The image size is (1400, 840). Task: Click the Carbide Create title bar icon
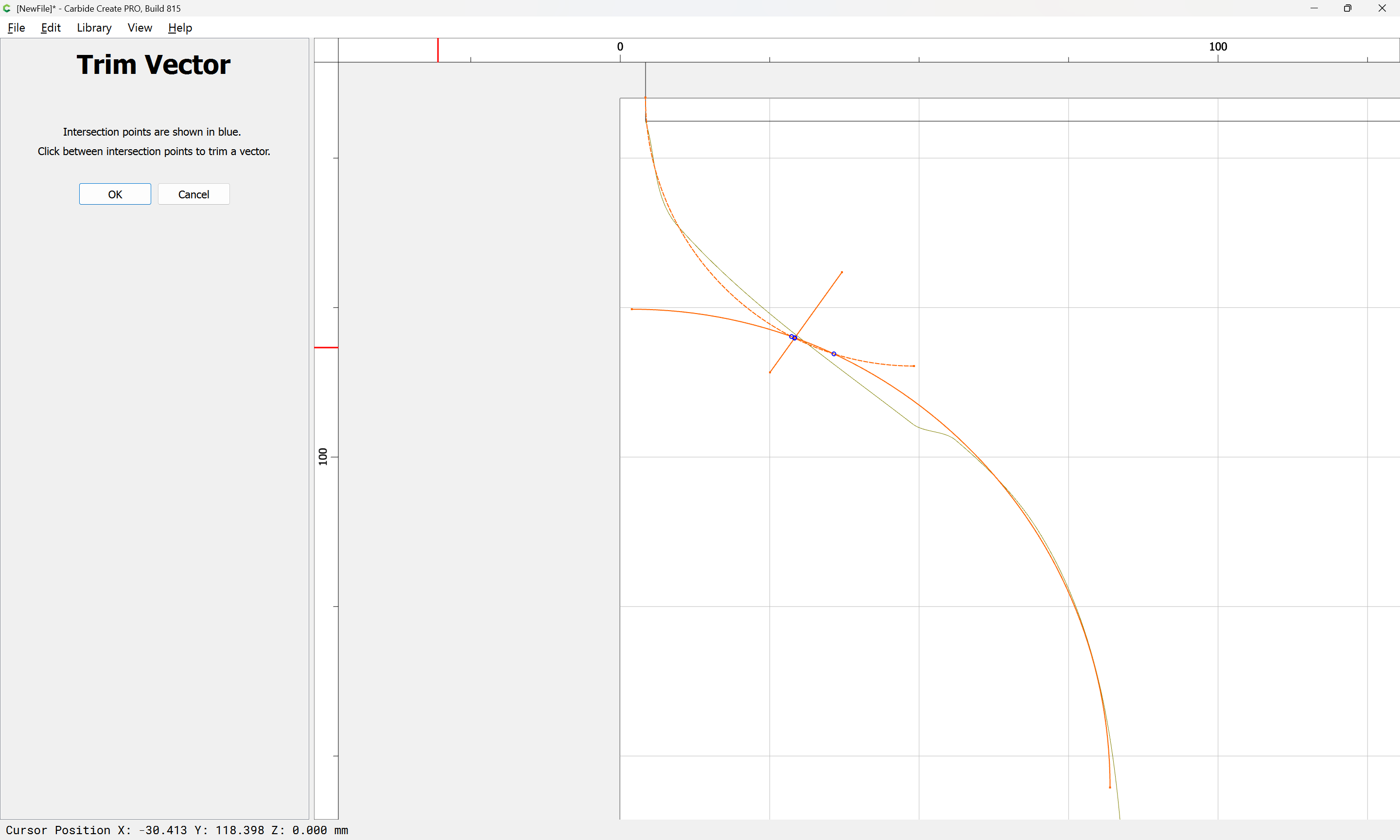coord(7,8)
